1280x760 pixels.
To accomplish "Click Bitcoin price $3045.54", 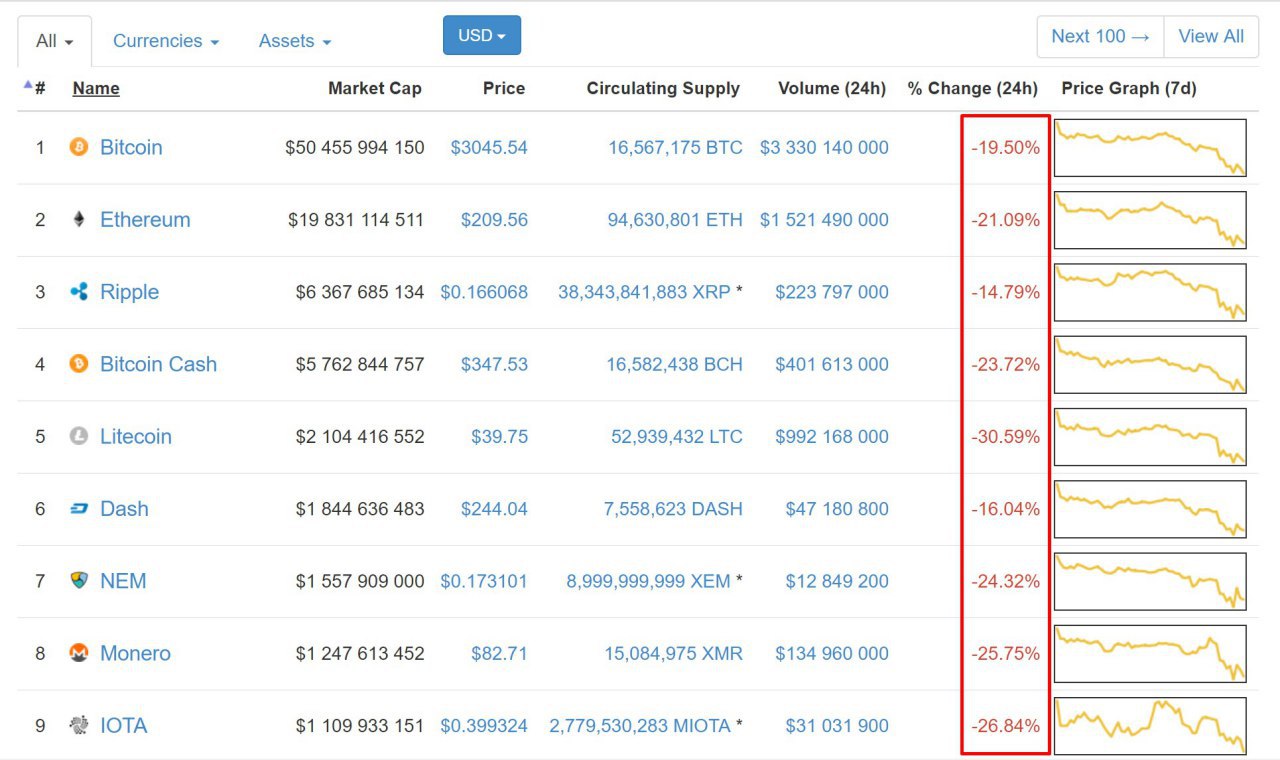I will 489,147.
